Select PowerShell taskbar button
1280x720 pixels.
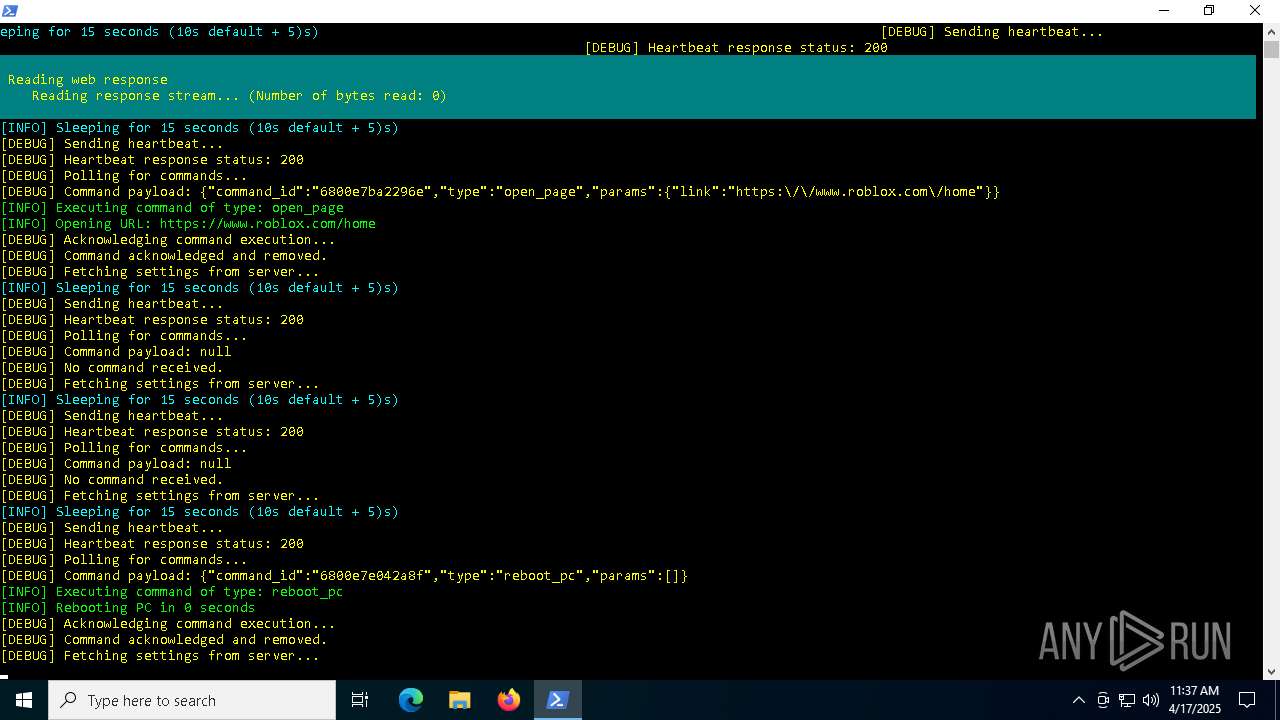click(558, 700)
